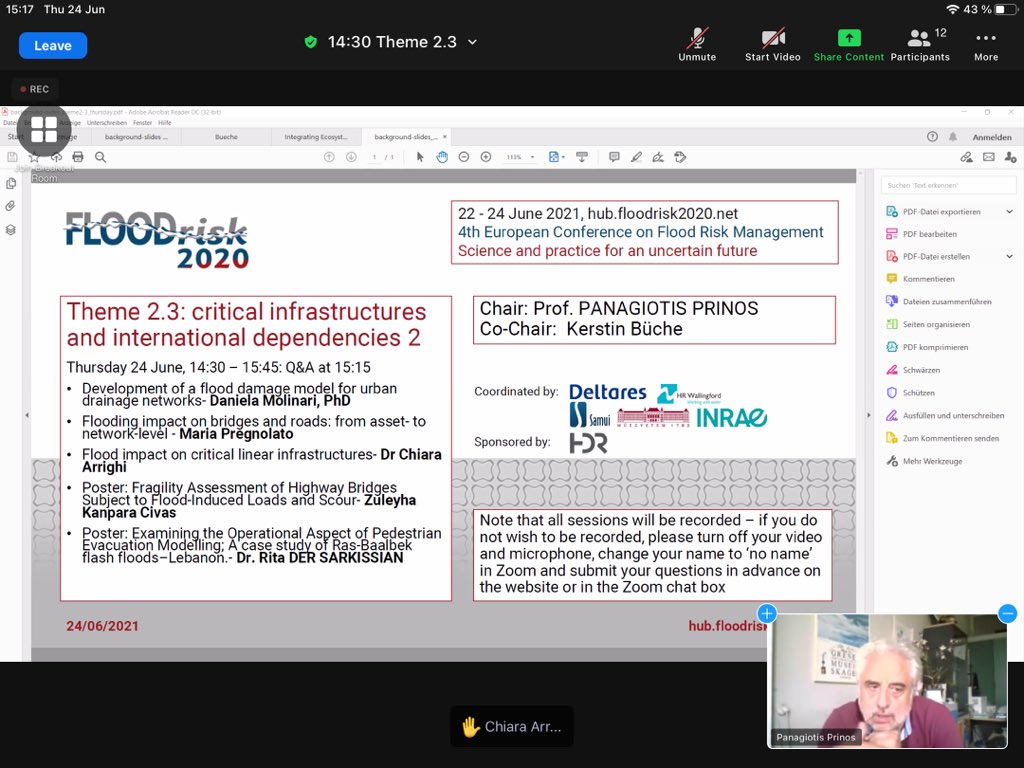Click the scrolling mode icon in Acrobat toolbar

click(x=582, y=157)
